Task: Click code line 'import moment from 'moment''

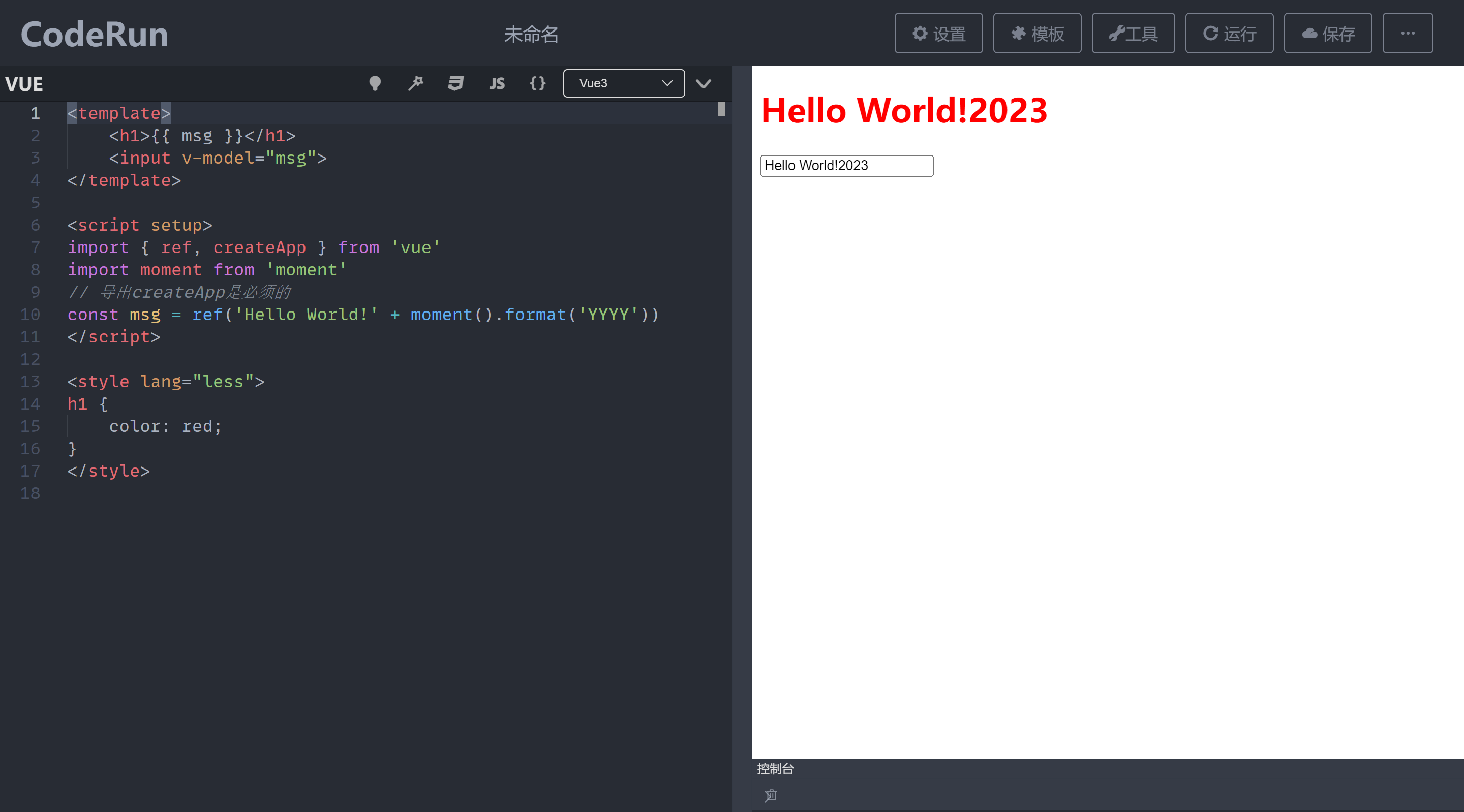Action: (207, 270)
